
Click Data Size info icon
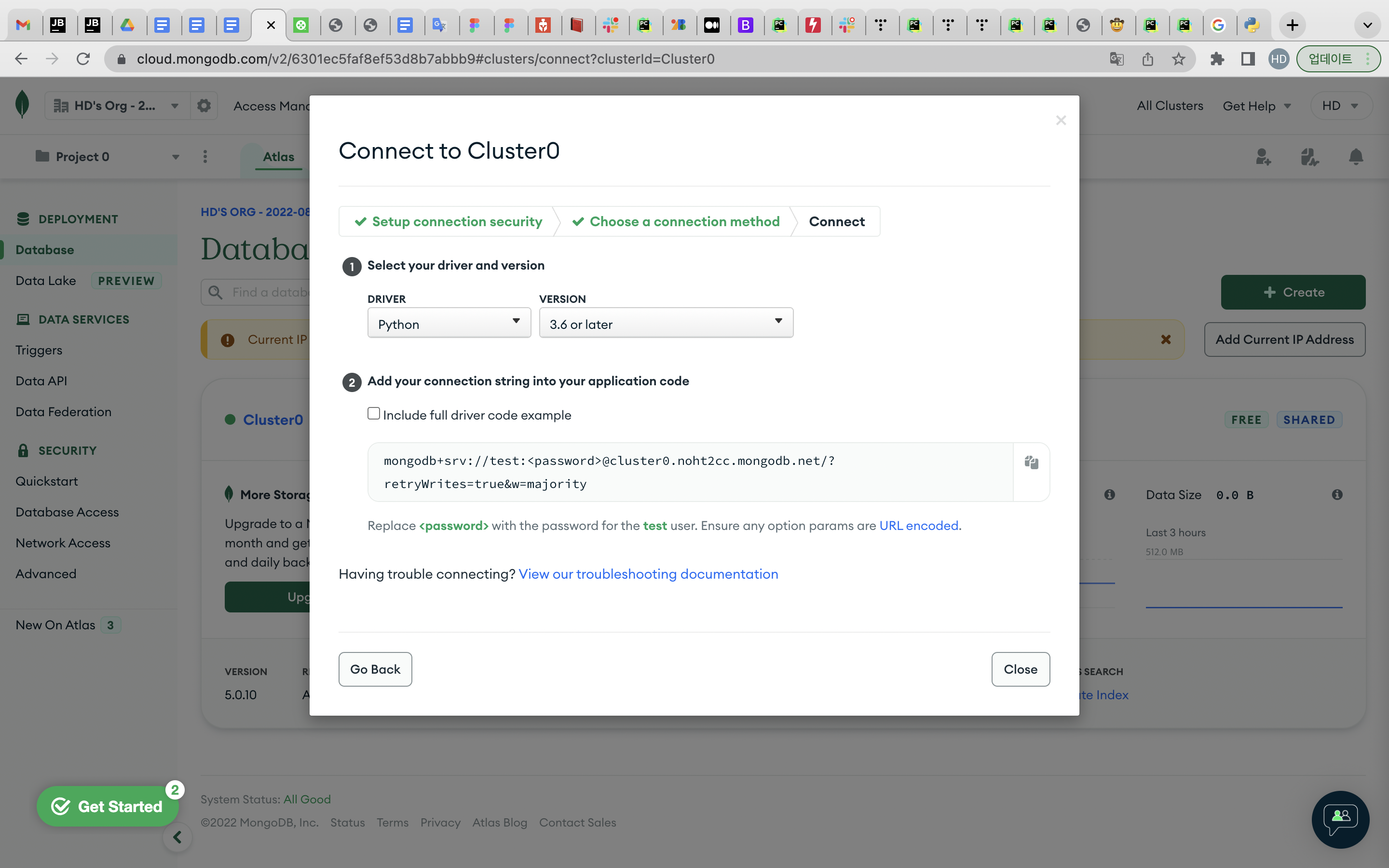pos(1337,494)
